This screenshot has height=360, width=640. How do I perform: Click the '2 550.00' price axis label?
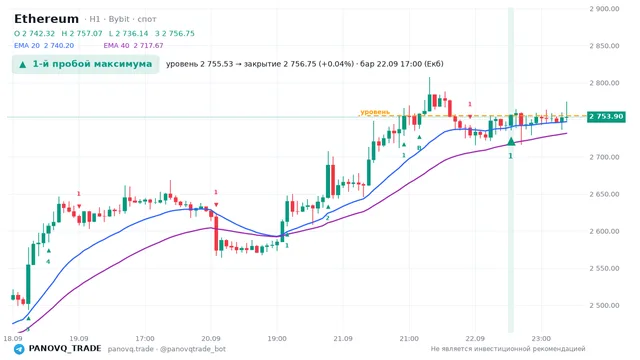point(604,268)
